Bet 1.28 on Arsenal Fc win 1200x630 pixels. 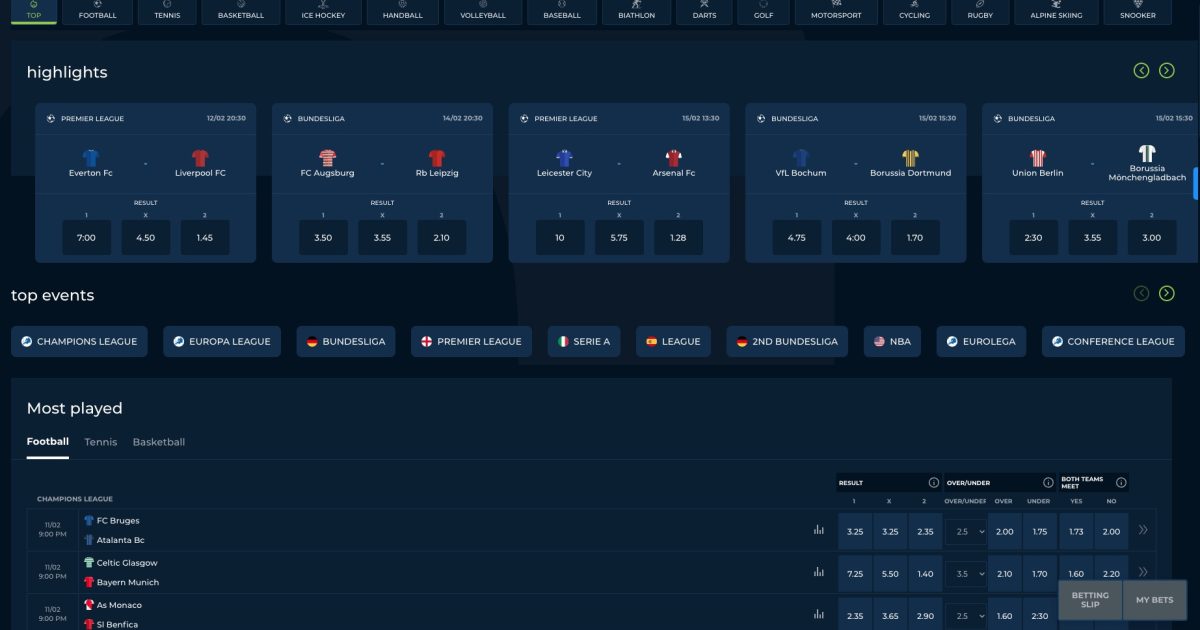[x=678, y=238]
